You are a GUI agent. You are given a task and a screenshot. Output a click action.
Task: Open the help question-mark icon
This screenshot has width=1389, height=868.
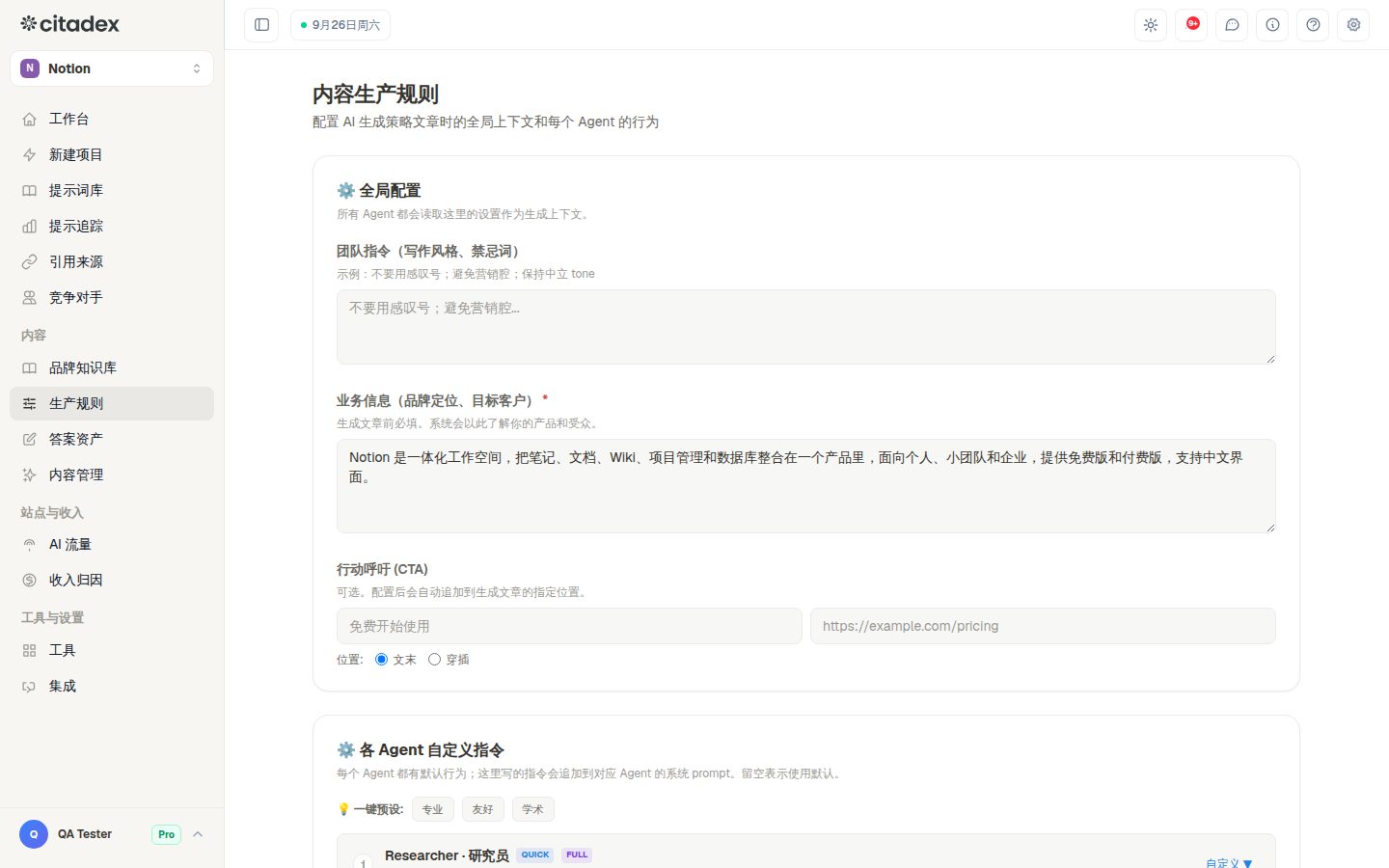tap(1313, 25)
